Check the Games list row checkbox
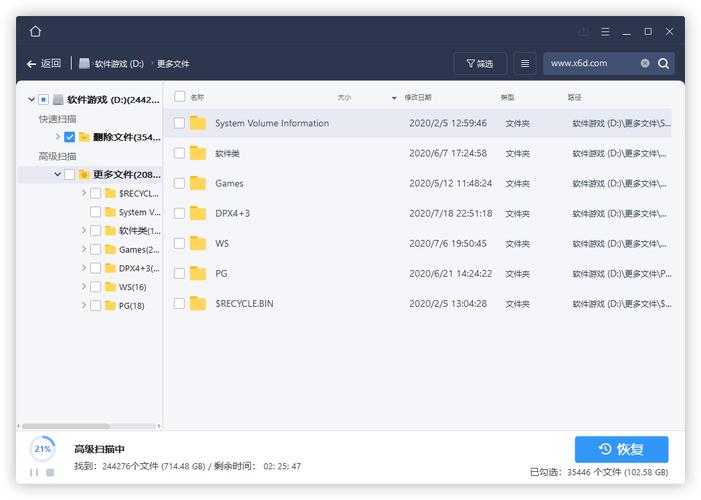Viewport: 701px width, 500px height. [x=179, y=183]
